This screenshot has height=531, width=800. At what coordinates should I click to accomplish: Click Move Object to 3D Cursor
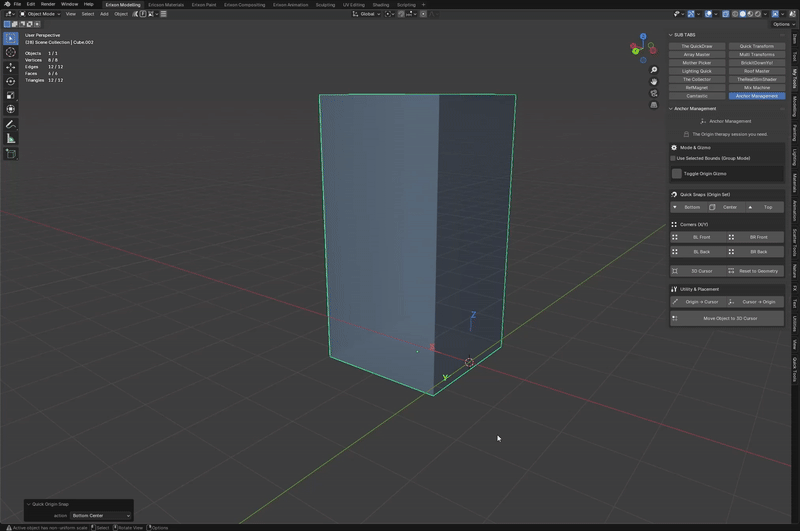coord(727,318)
